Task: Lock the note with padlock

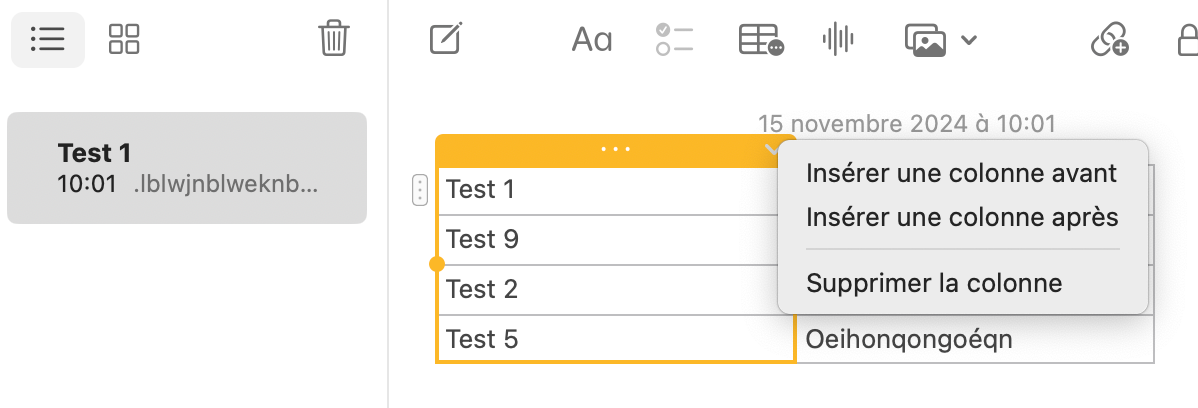Action: (1186, 40)
